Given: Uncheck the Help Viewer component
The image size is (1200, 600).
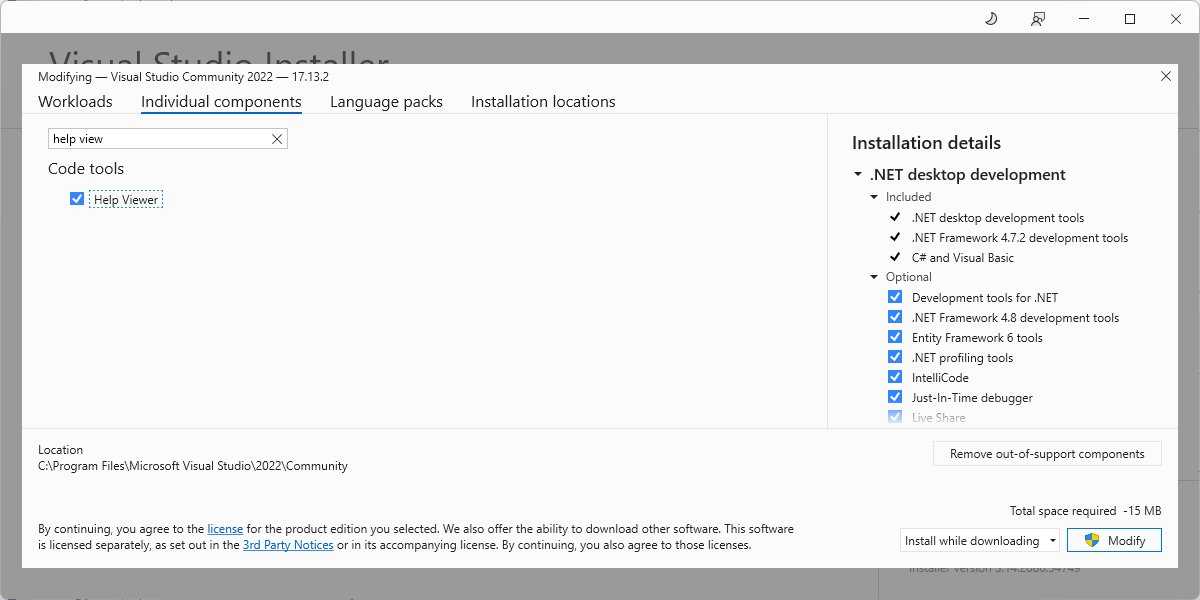Looking at the screenshot, I should [x=77, y=198].
